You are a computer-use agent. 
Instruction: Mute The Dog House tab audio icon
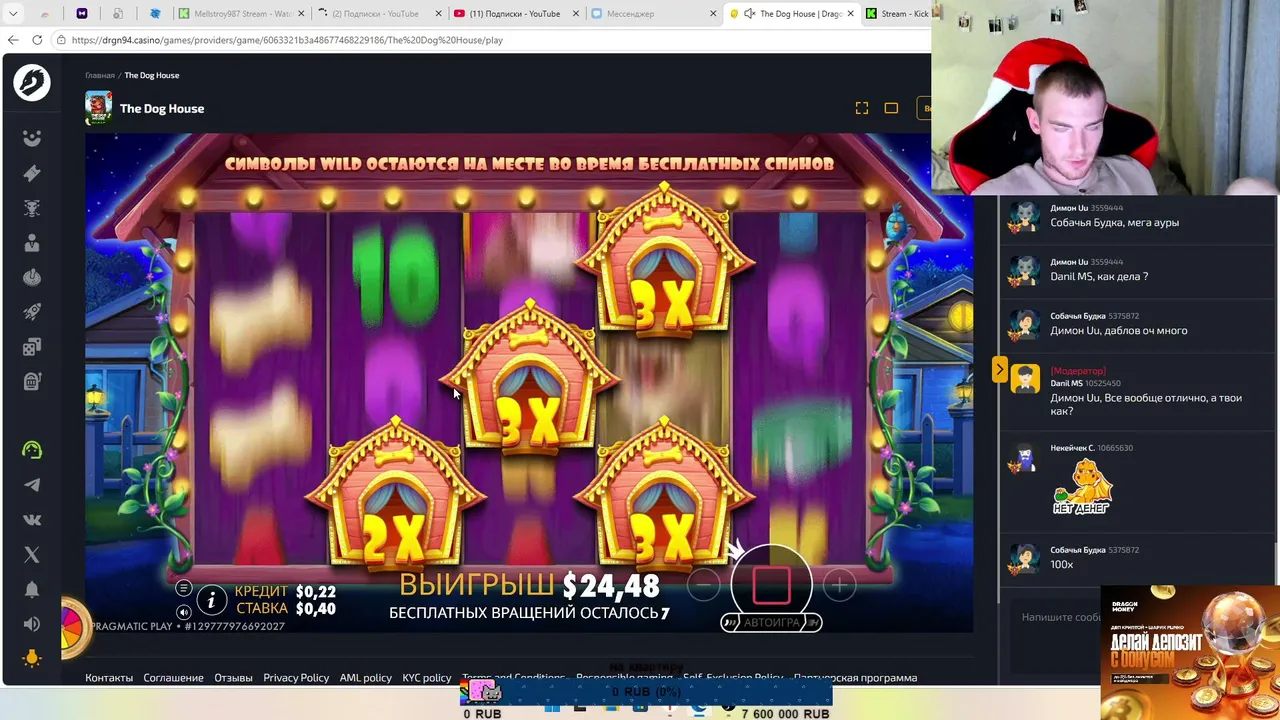749,14
